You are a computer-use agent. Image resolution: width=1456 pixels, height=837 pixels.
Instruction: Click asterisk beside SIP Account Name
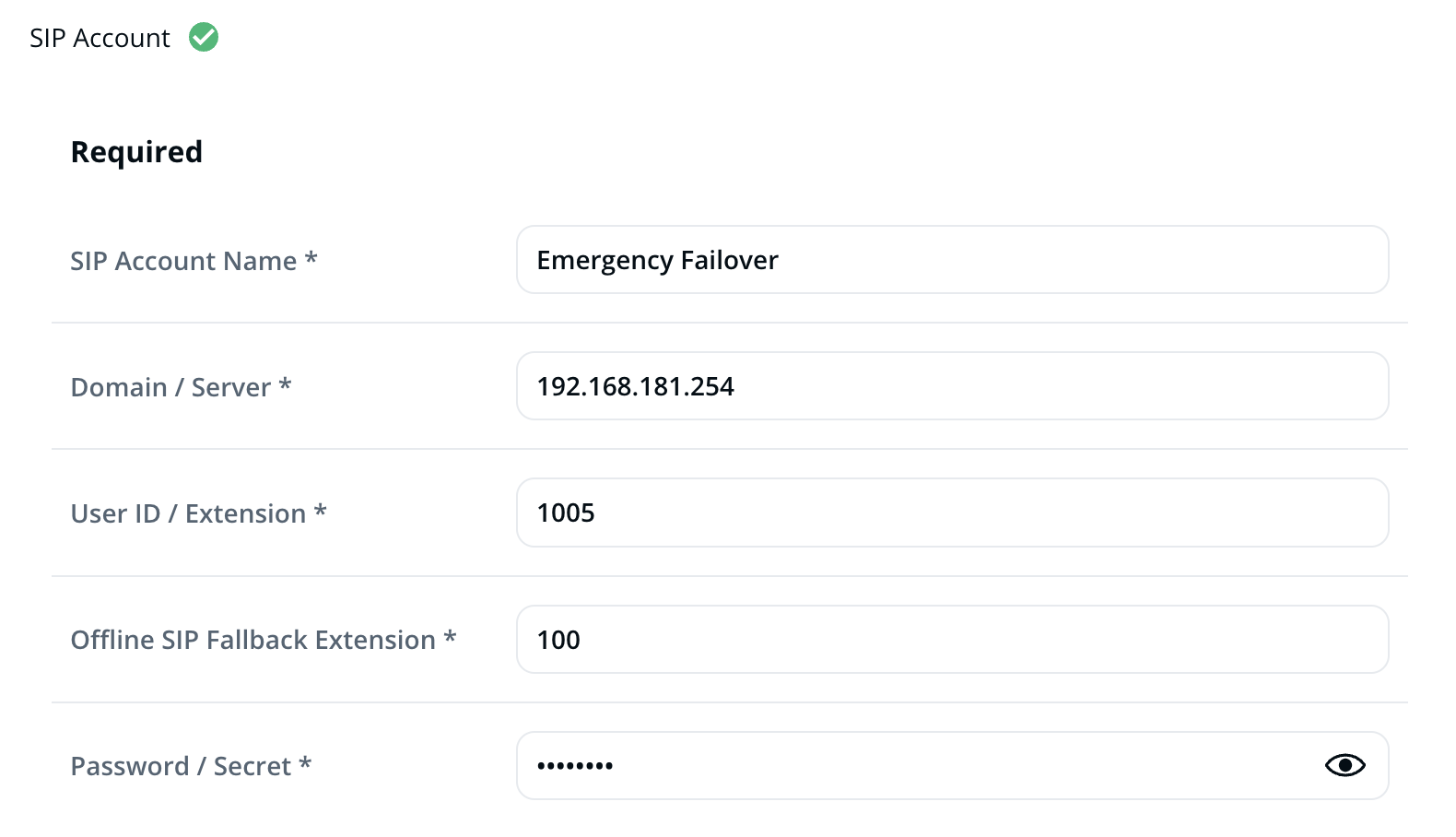[311, 258]
